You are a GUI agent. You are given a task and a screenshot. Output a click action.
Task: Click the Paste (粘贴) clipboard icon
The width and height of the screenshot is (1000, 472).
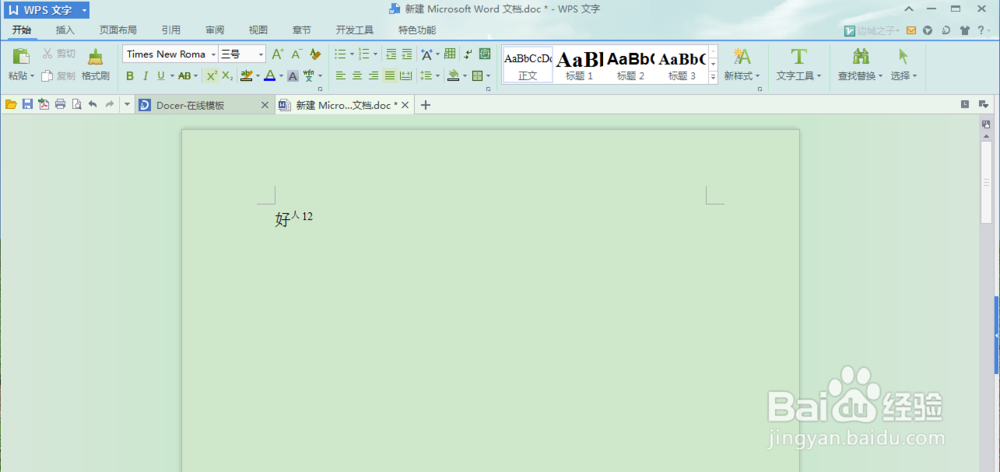[21, 56]
